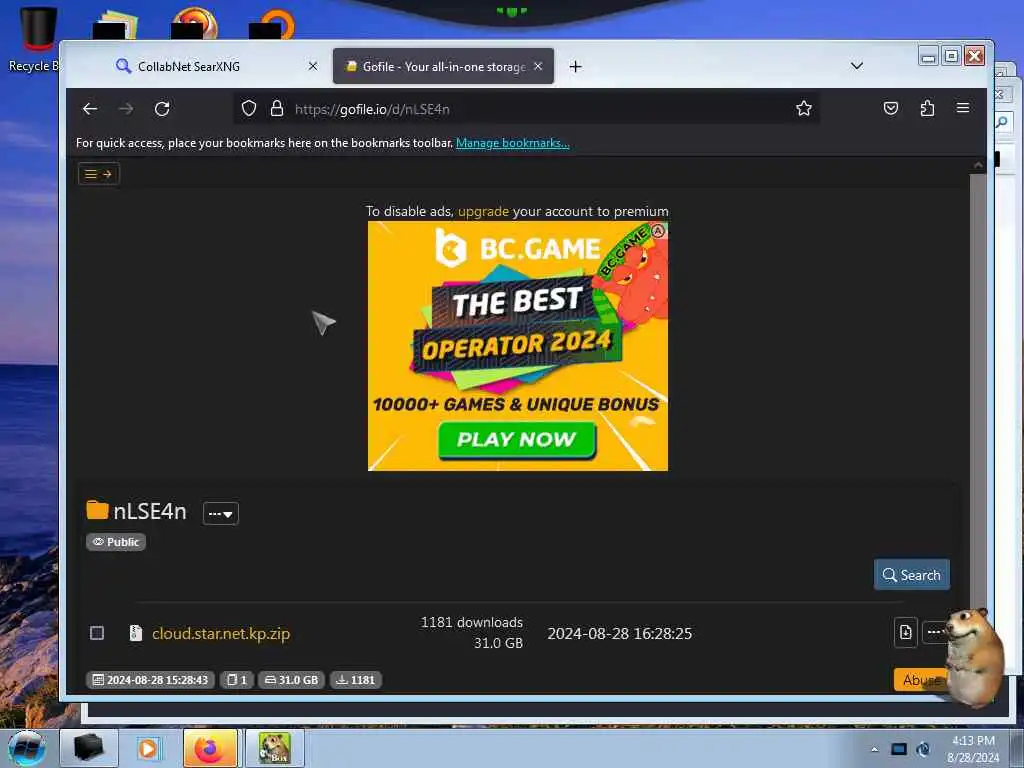Reload the gofile page

(162, 109)
